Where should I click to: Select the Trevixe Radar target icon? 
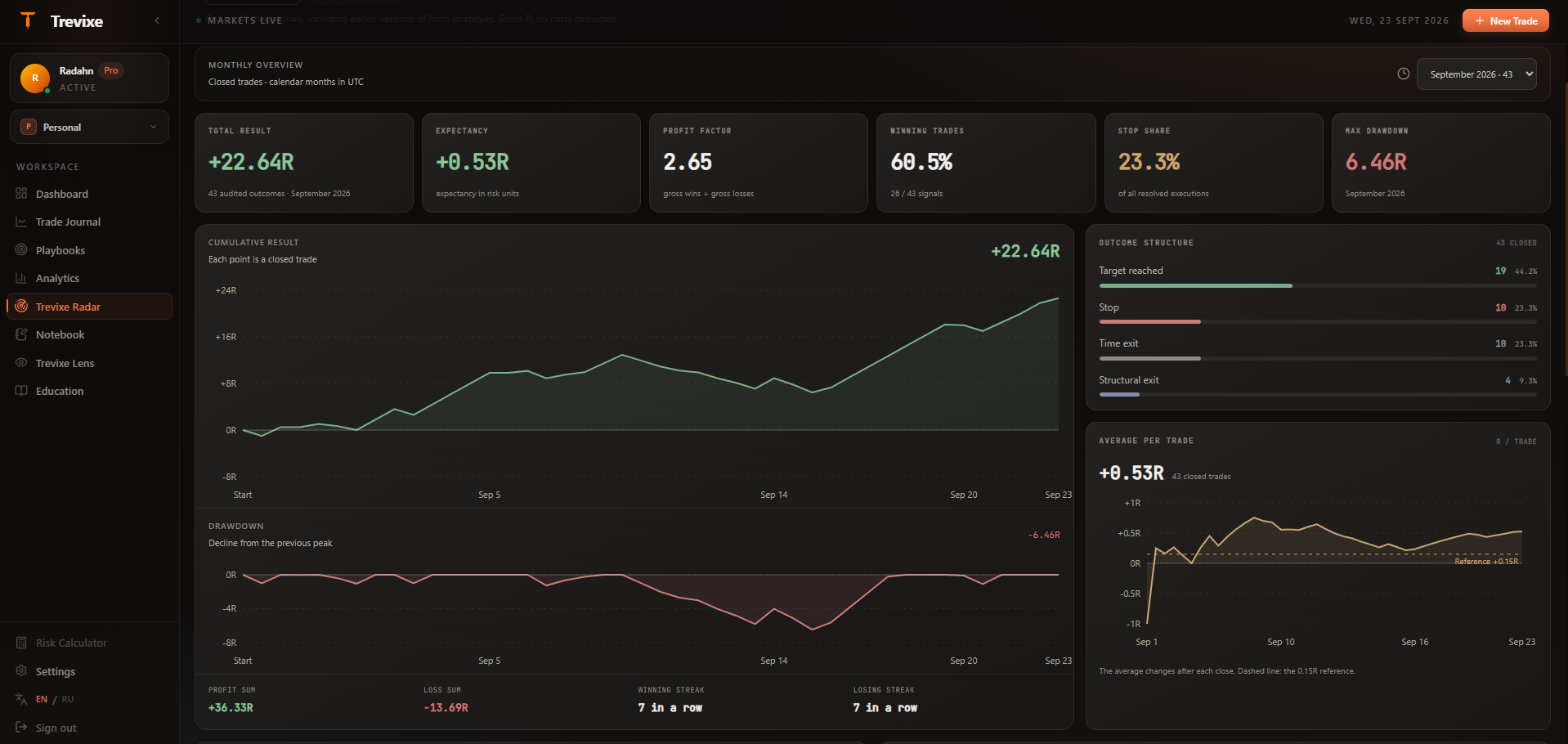coord(21,307)
